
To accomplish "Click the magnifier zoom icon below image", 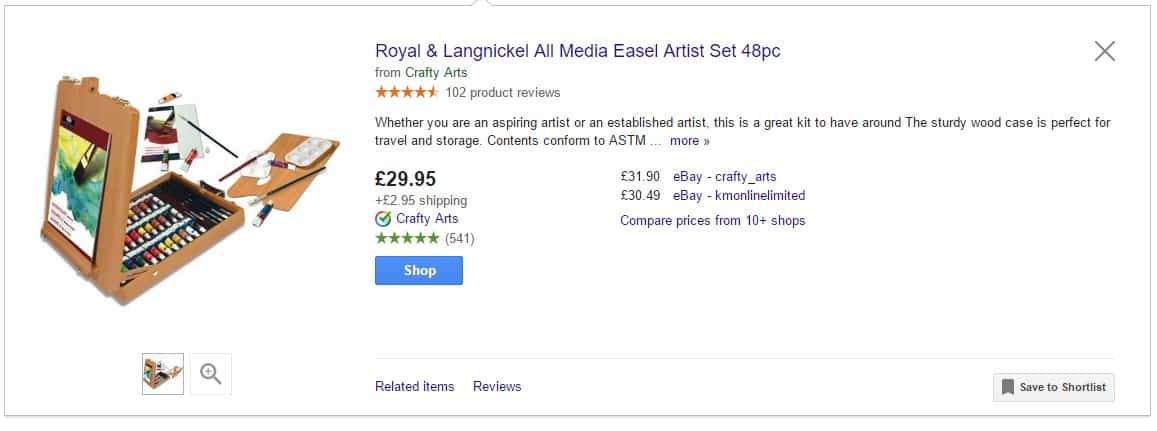I will point(210,374).
